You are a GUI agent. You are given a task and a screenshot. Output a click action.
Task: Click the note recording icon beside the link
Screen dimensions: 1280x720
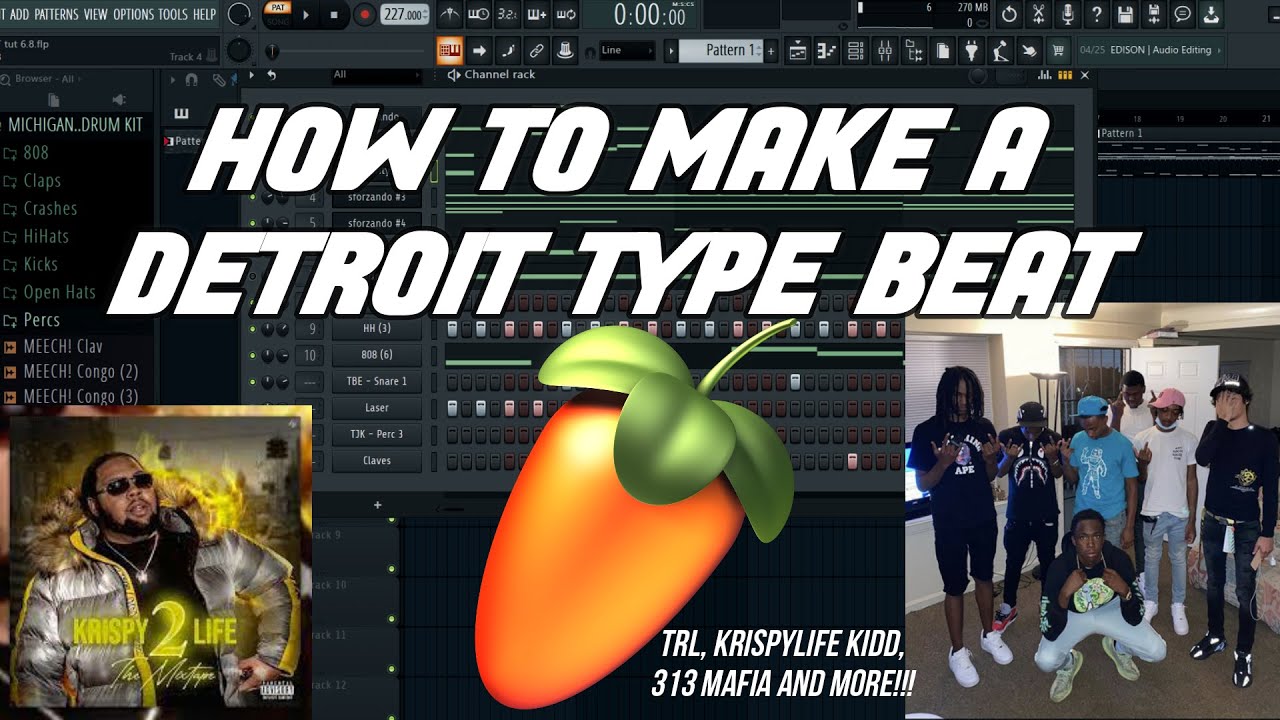tap(508, 50)
